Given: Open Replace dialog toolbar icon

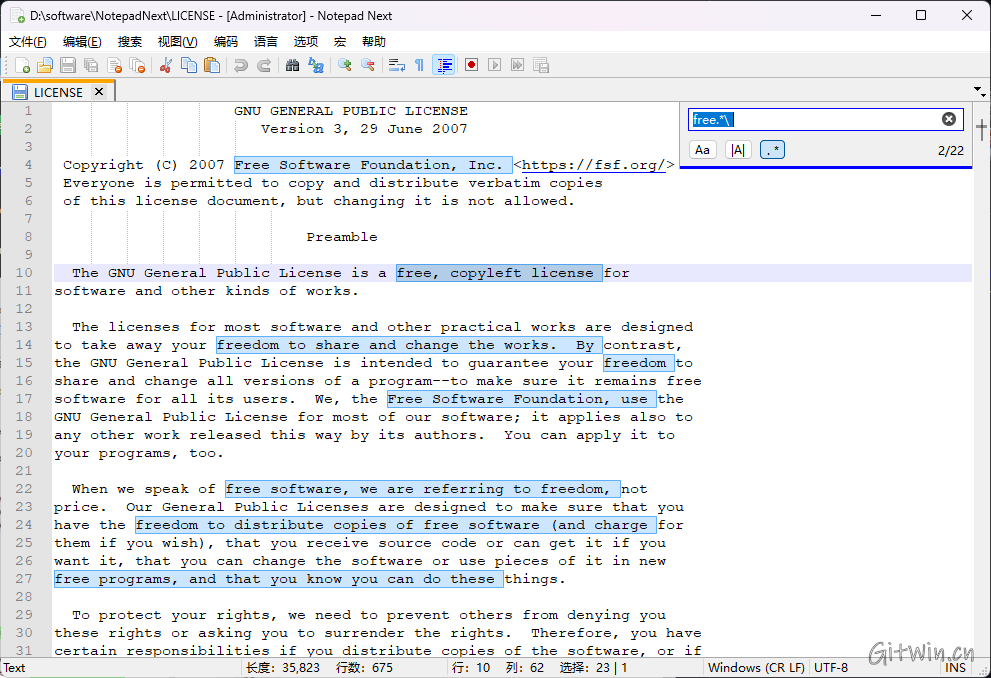Looking at the screenshot, I should tap(315, 65).
